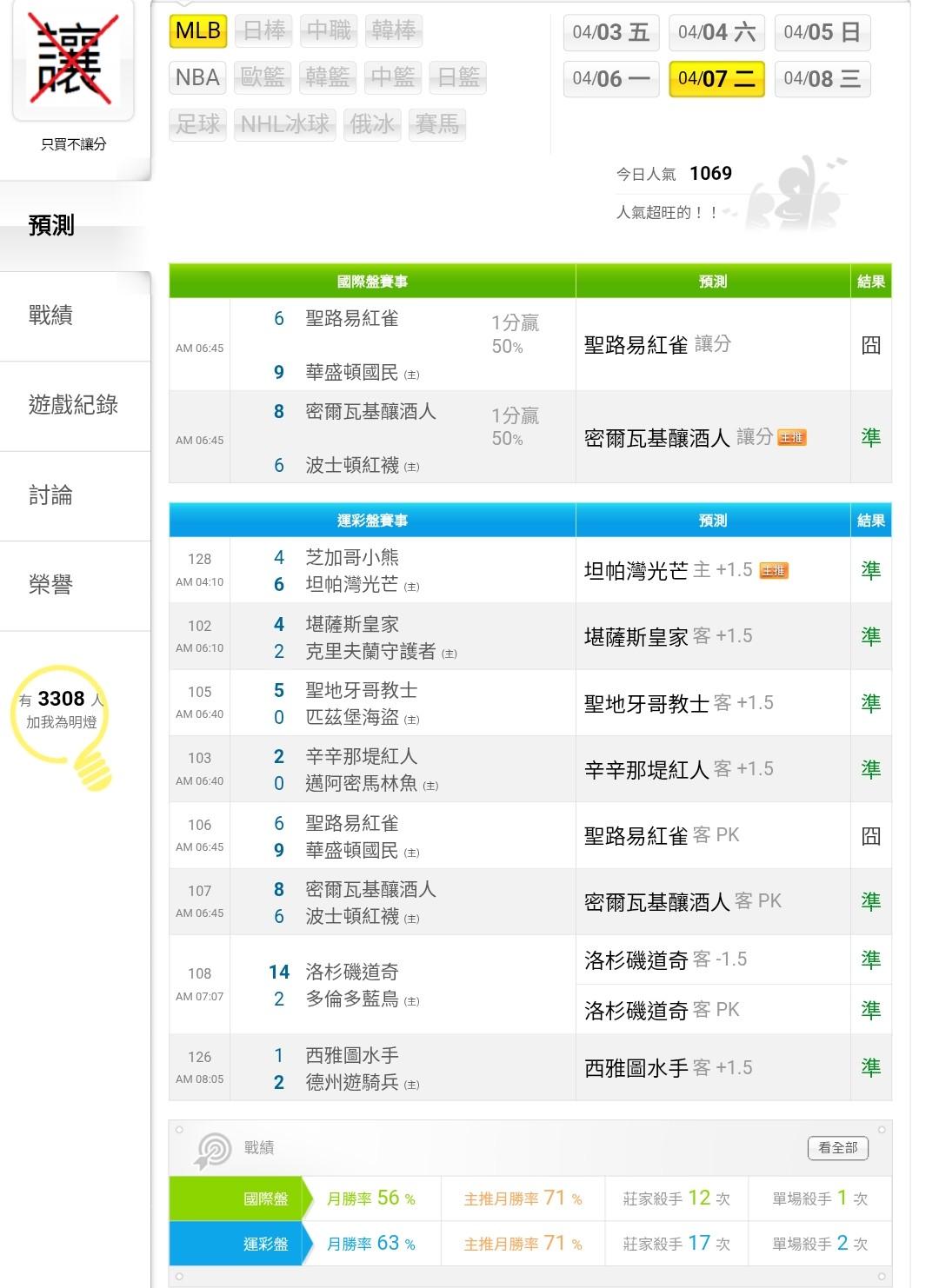
Task: Choose the 04/08 三 date
Action: click(x=822, y=79)
